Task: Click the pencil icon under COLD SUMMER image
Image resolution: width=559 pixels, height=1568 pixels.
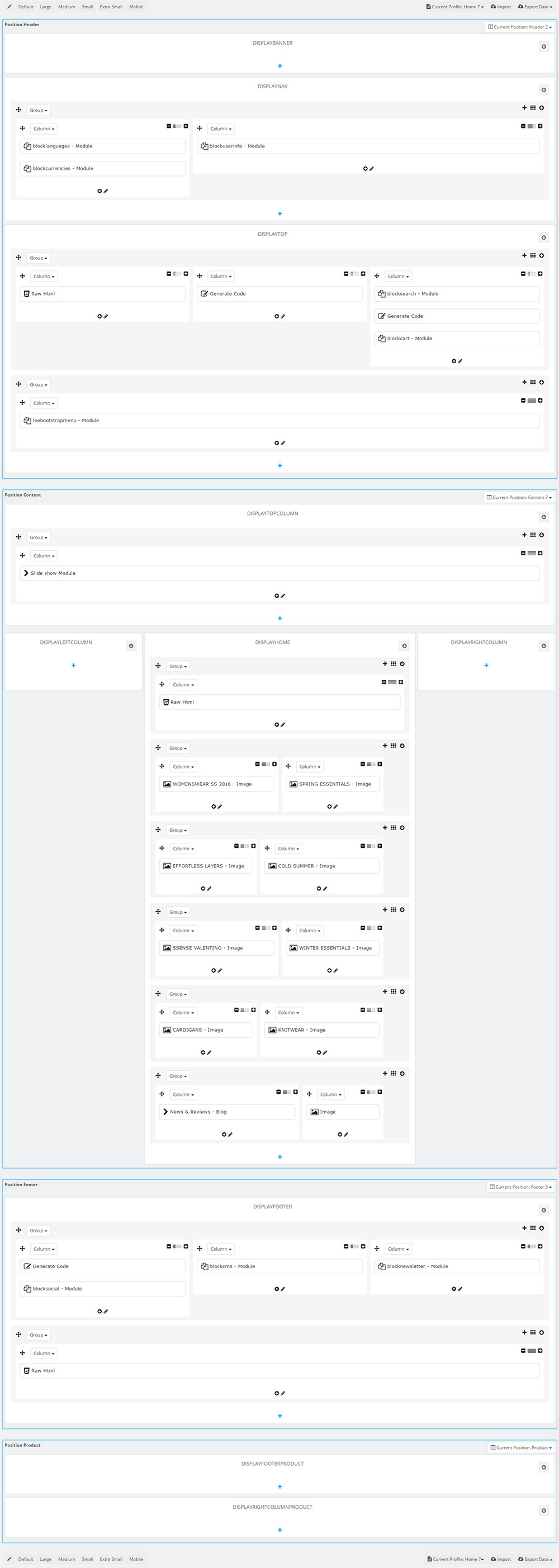Action: pyautogui.click(x=325, y=889)
